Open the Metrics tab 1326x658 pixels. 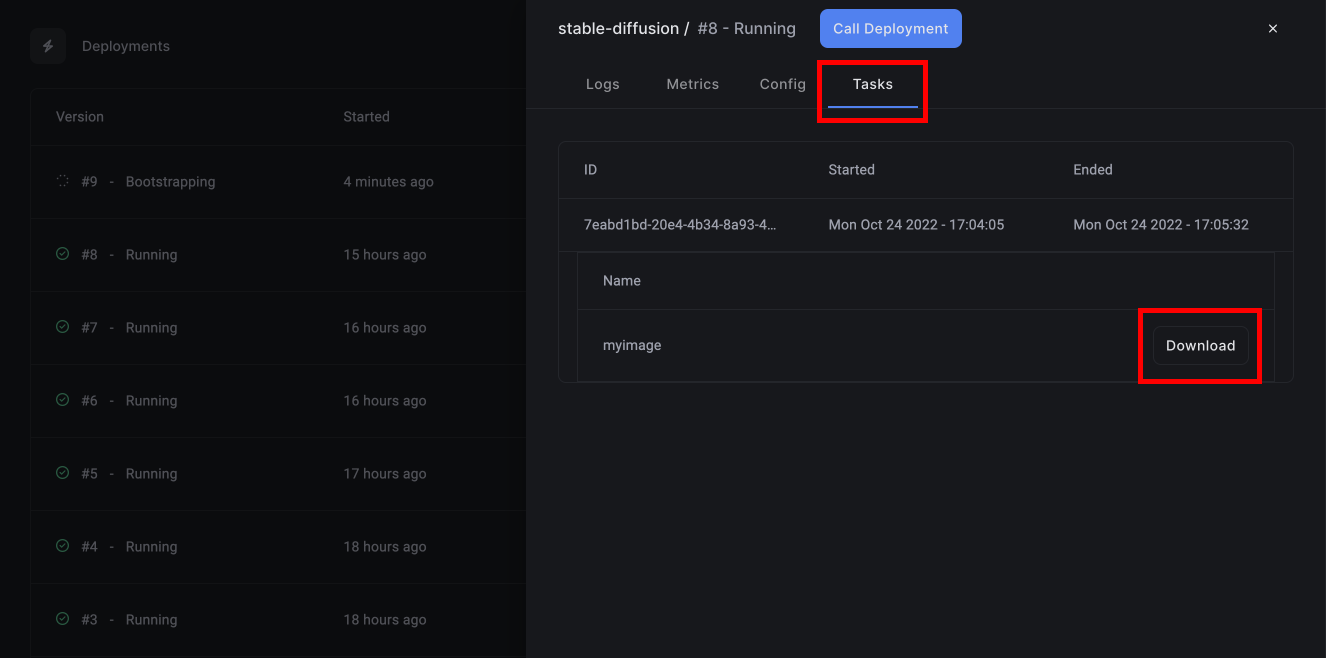coord(692,84)
